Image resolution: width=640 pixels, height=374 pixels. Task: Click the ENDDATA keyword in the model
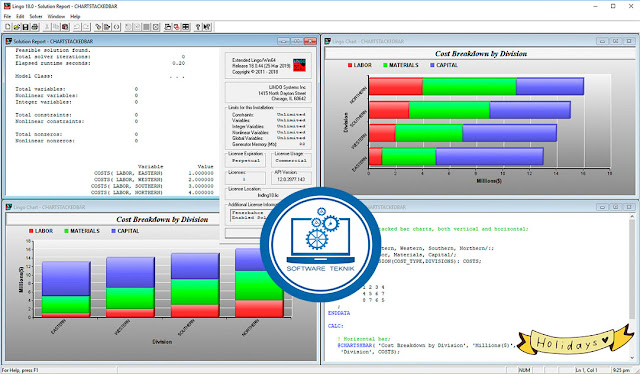pyautogui.click(x=339, y=313)
